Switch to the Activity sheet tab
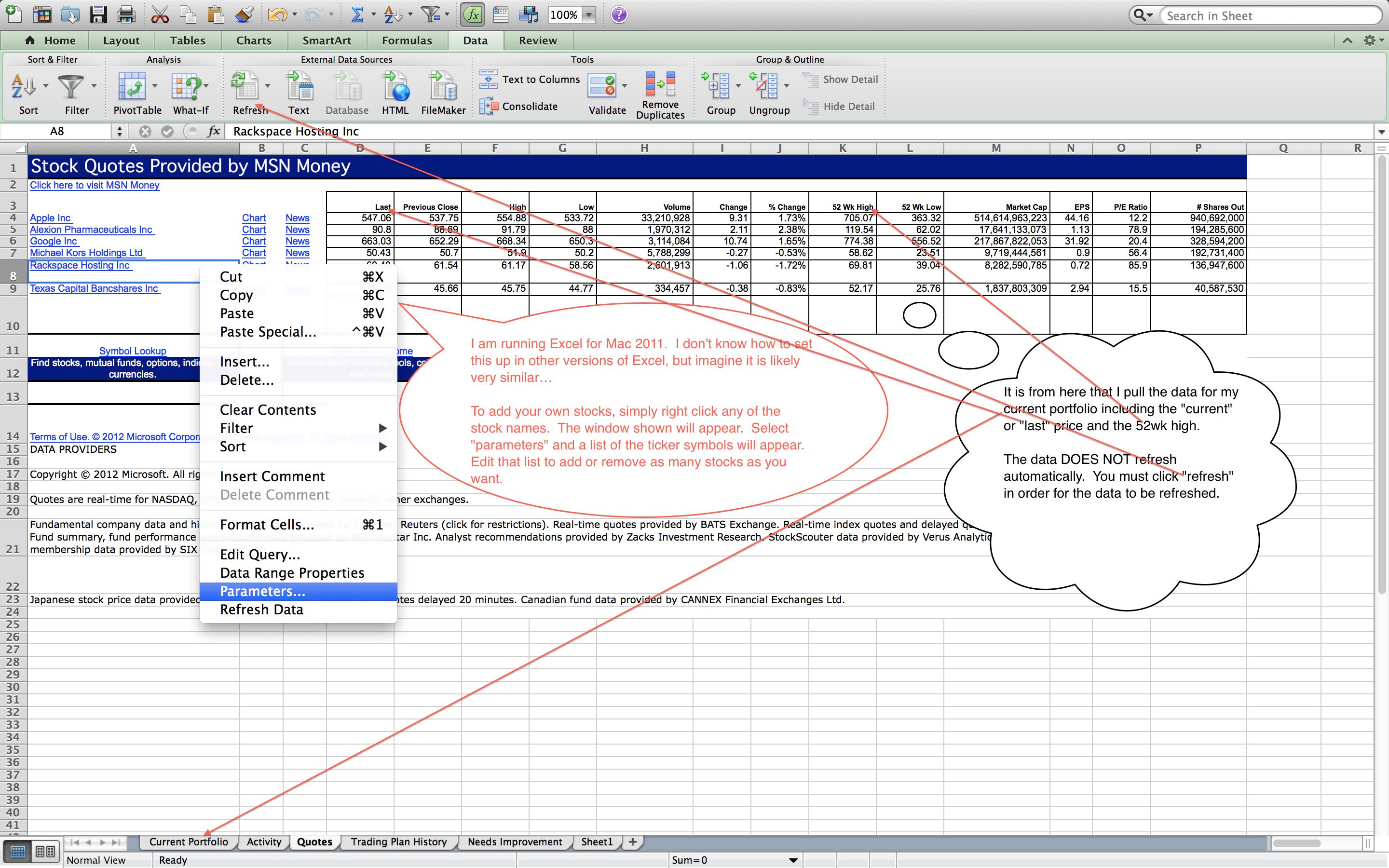 pos(263,849)
